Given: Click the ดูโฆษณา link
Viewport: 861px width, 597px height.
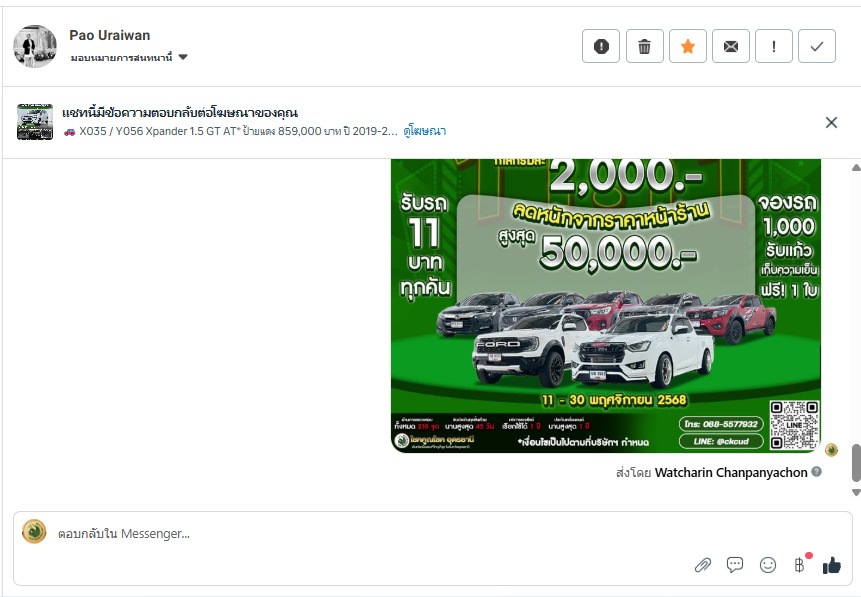Looking at the screenshot, I should pos(424,131).
